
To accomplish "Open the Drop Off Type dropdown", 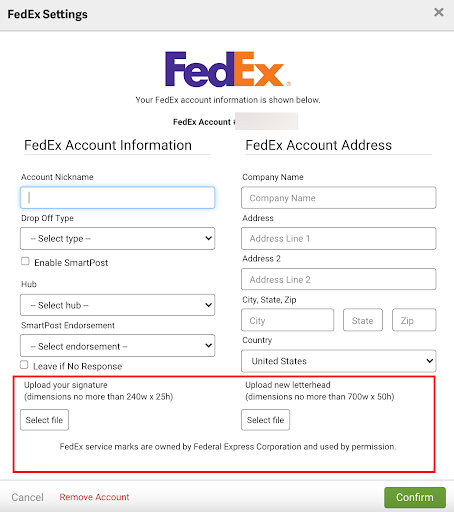I will pyautogui.click(x=117, y=238).
